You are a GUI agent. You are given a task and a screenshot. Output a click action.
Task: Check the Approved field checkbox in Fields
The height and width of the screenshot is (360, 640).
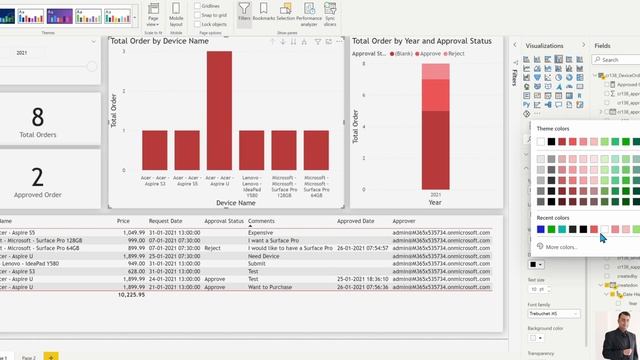[607, 84]
